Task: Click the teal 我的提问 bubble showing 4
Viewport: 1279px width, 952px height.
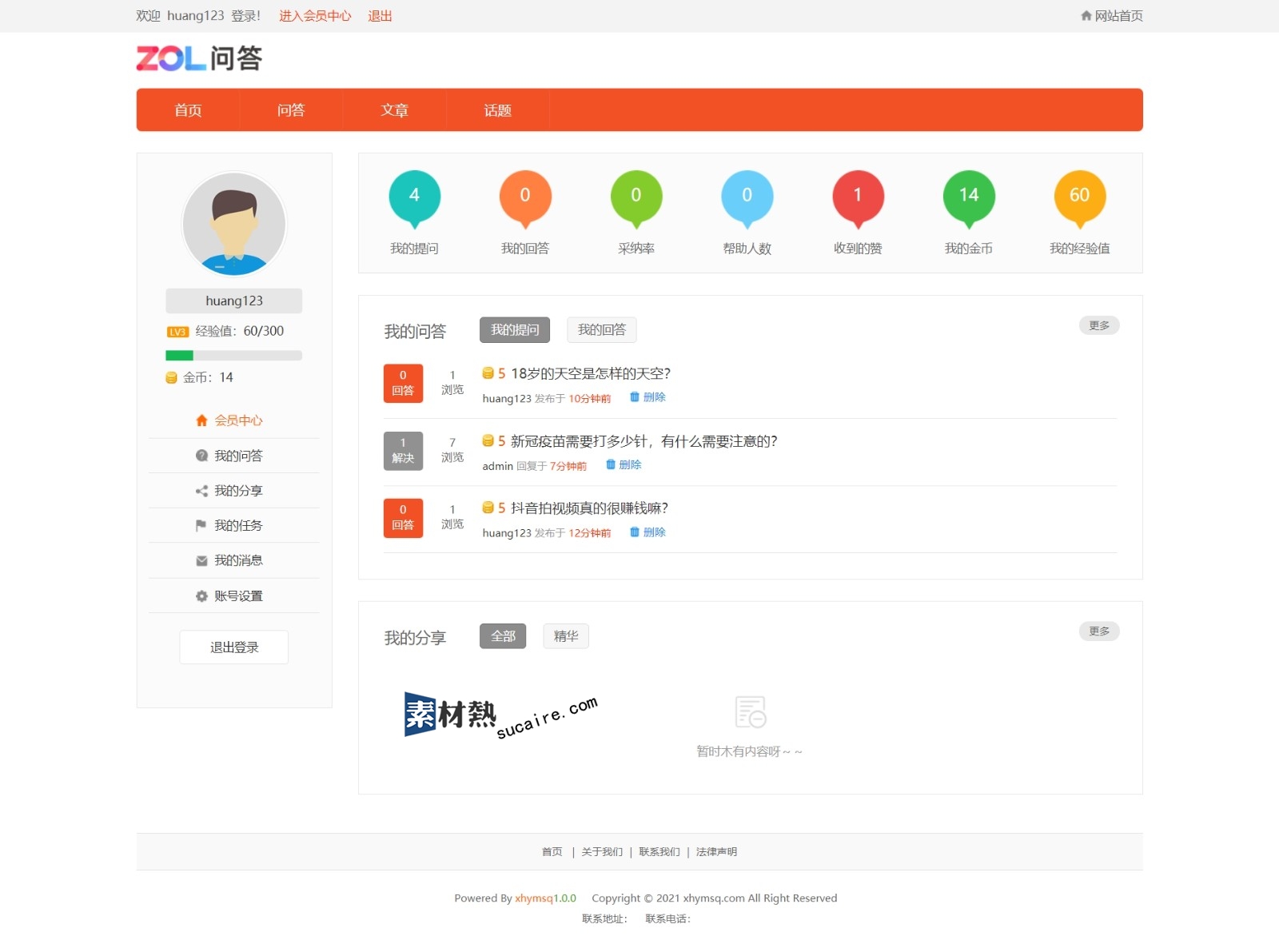Action: [414, 197]
